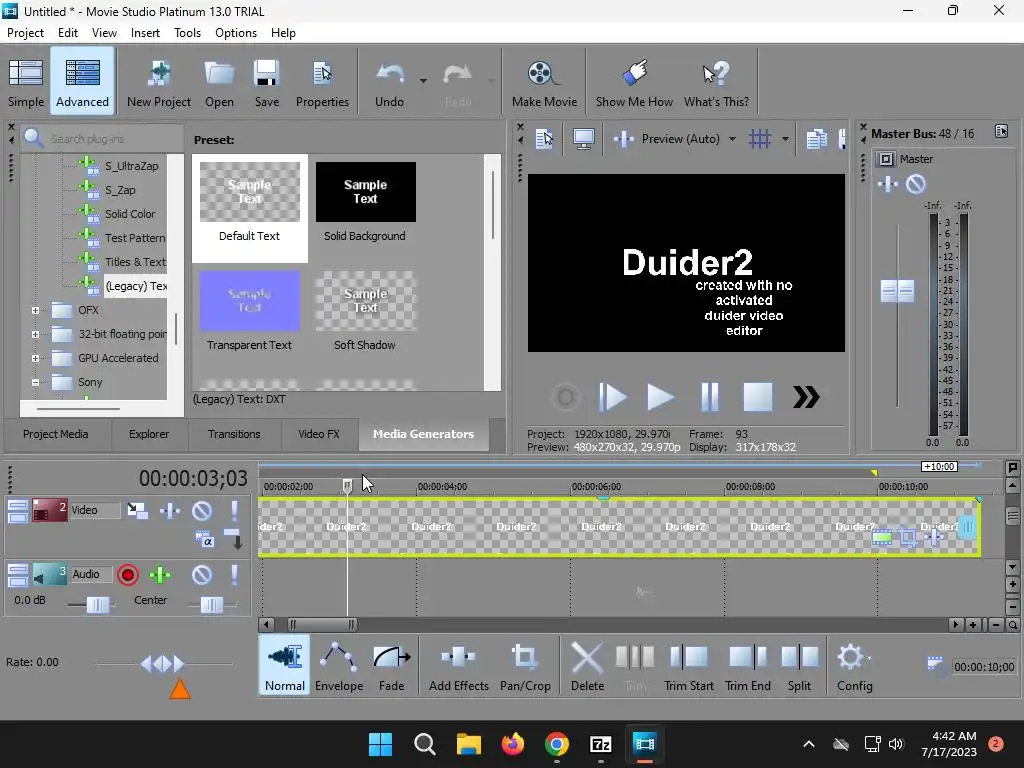
Task: Activate What's This help
Action: coord(716,82)
